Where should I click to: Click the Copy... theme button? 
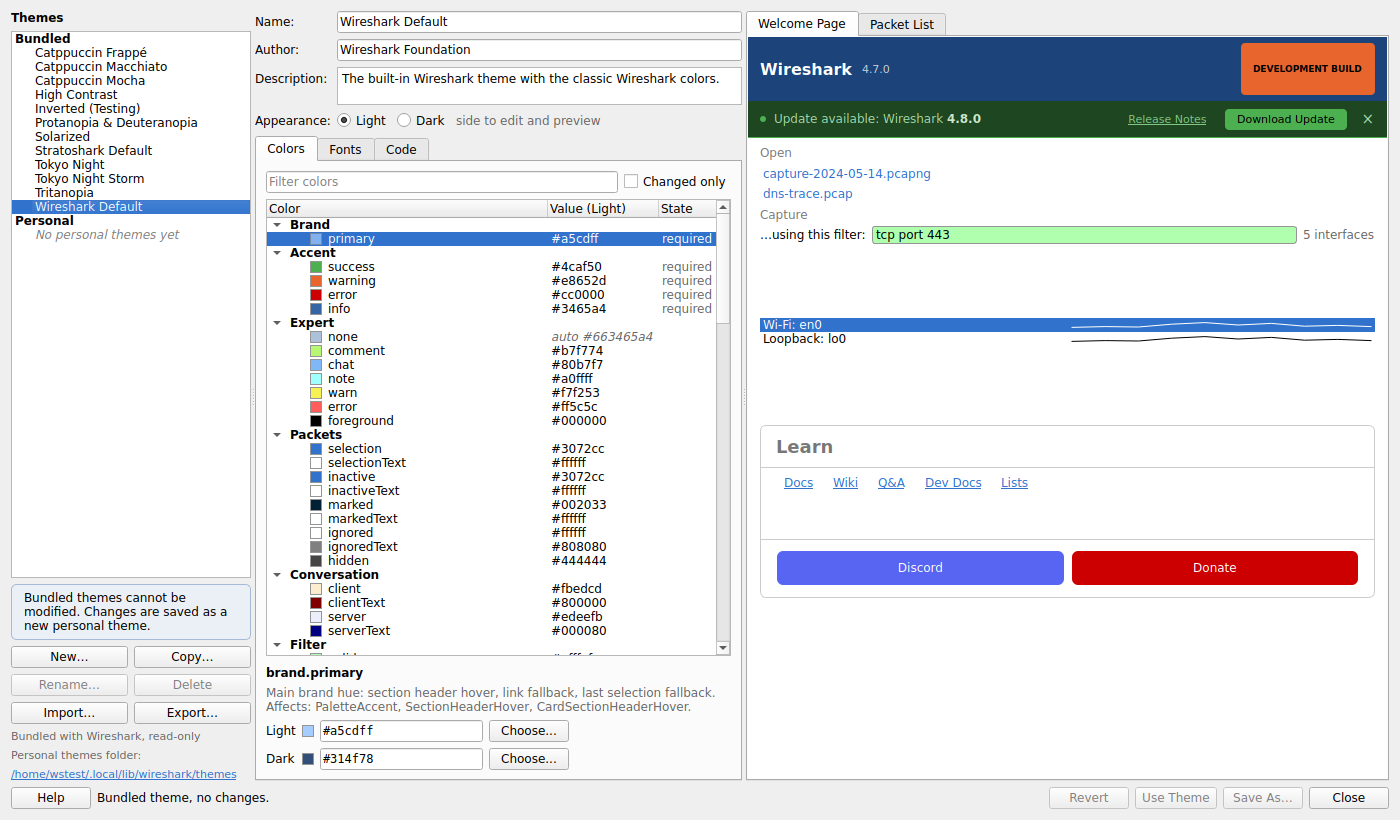(192, 657)
